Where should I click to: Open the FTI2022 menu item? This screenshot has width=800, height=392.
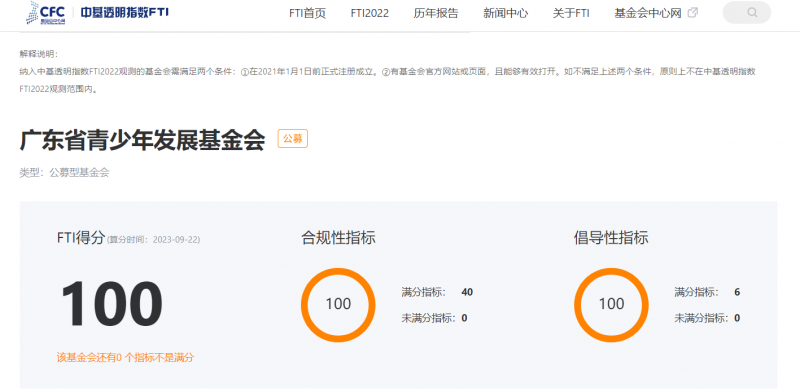(x=369, y=13)
